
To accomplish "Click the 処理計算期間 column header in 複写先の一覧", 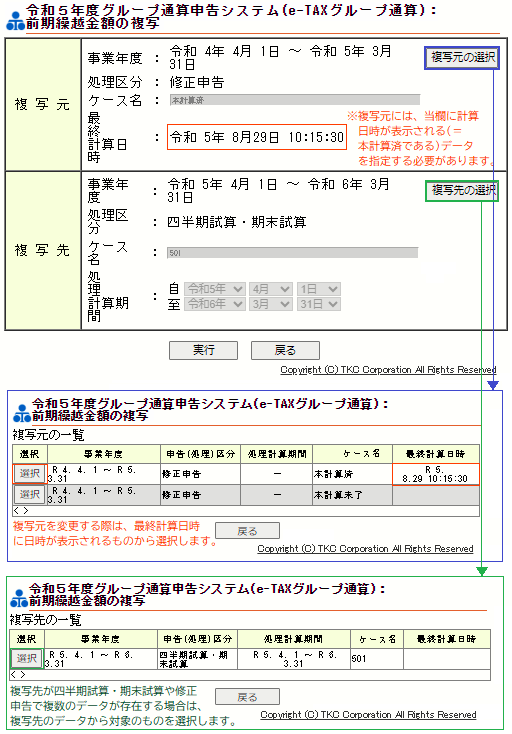I will click(x=293, y=639).
